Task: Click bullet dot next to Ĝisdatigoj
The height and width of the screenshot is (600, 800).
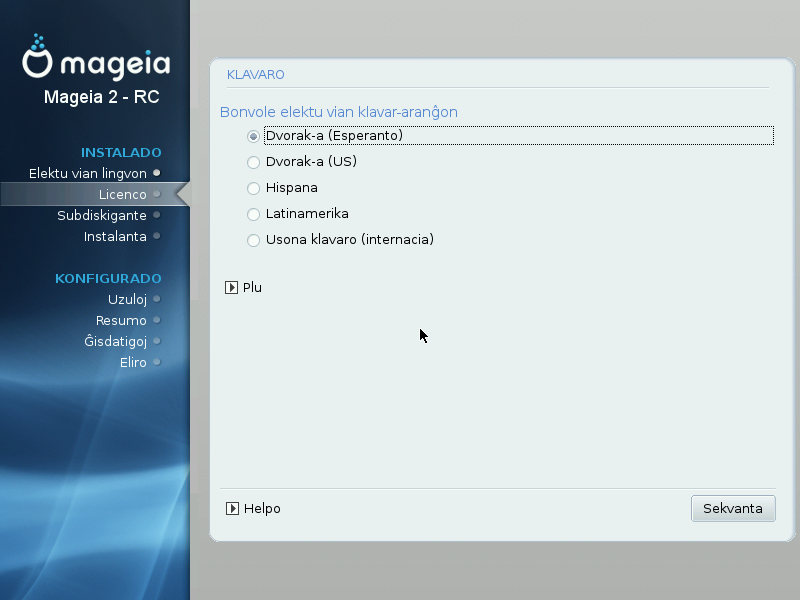Action: tap(157, 341)
